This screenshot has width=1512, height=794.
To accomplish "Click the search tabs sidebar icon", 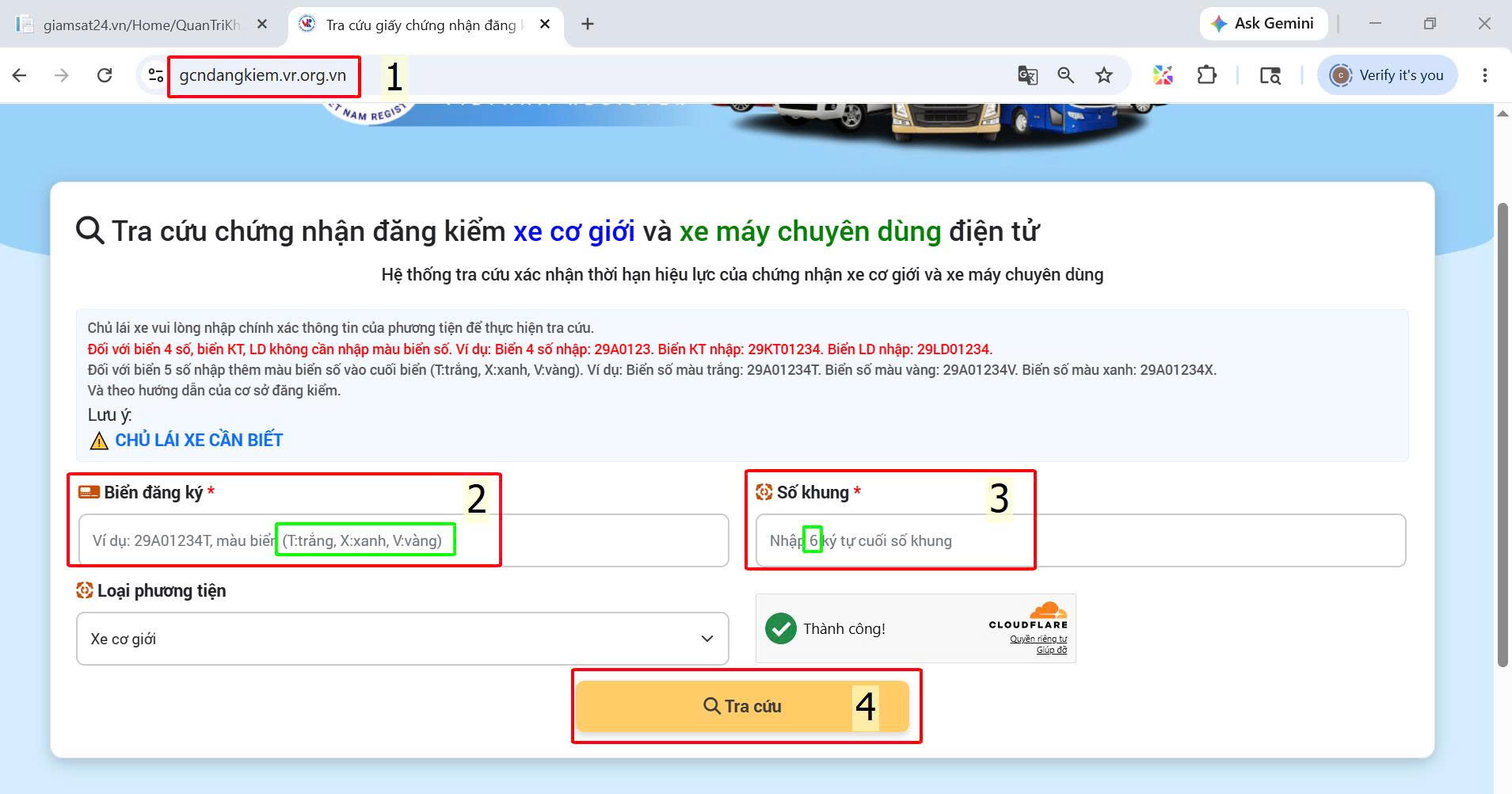I will coord(1270,75).
